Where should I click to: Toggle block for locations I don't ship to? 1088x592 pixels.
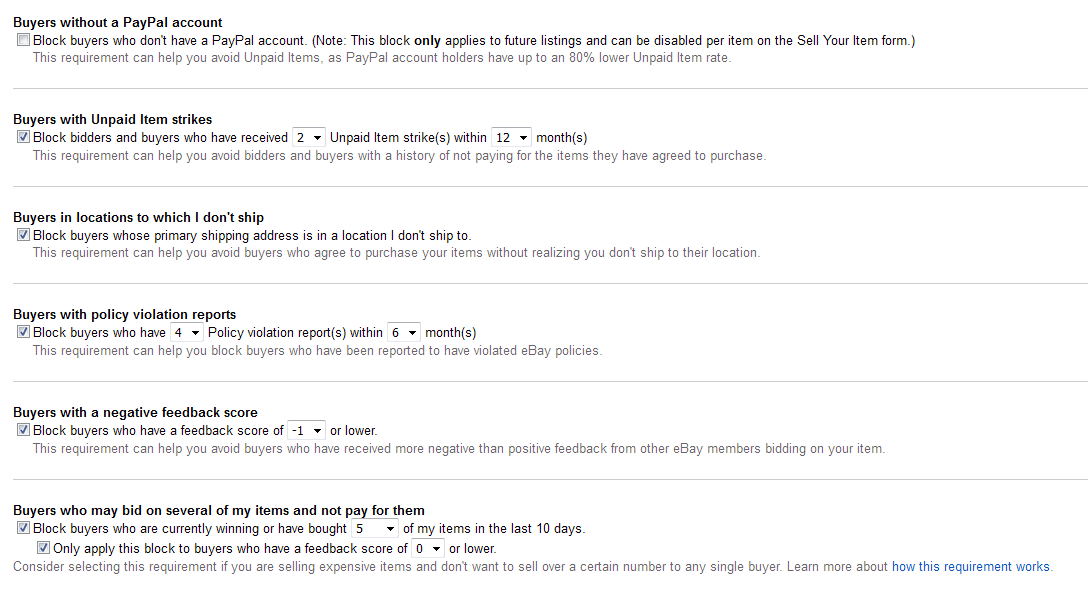click(24, 235)
